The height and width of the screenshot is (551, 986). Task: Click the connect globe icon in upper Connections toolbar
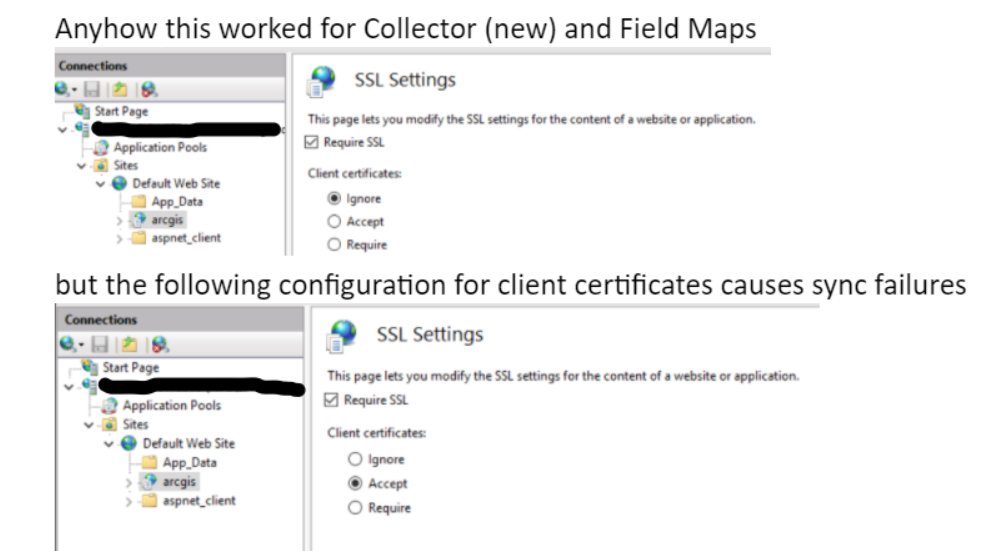coord(62,89)
